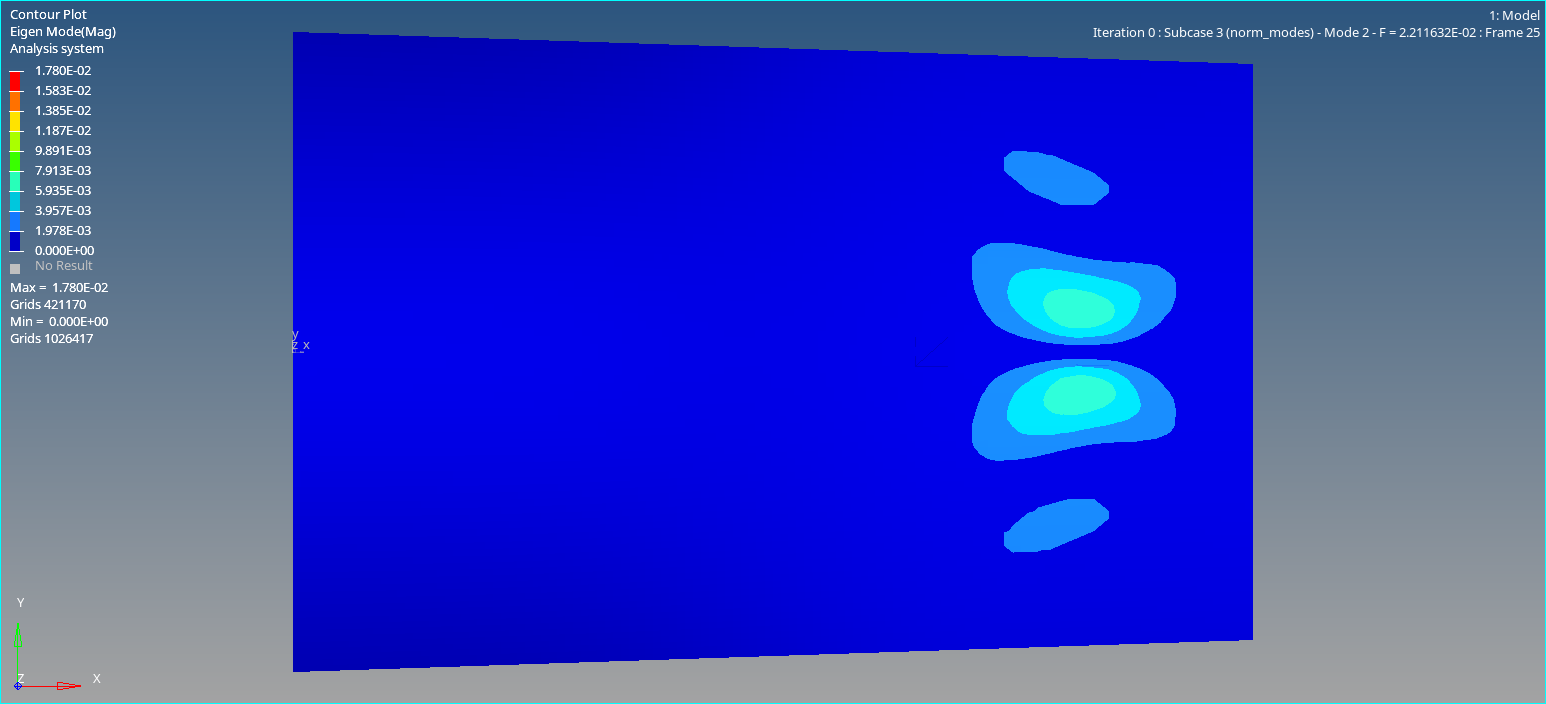Click the blue Z origin marker of triad
This screenshot has width=1546, height=704.
click(x=18, y=686)
